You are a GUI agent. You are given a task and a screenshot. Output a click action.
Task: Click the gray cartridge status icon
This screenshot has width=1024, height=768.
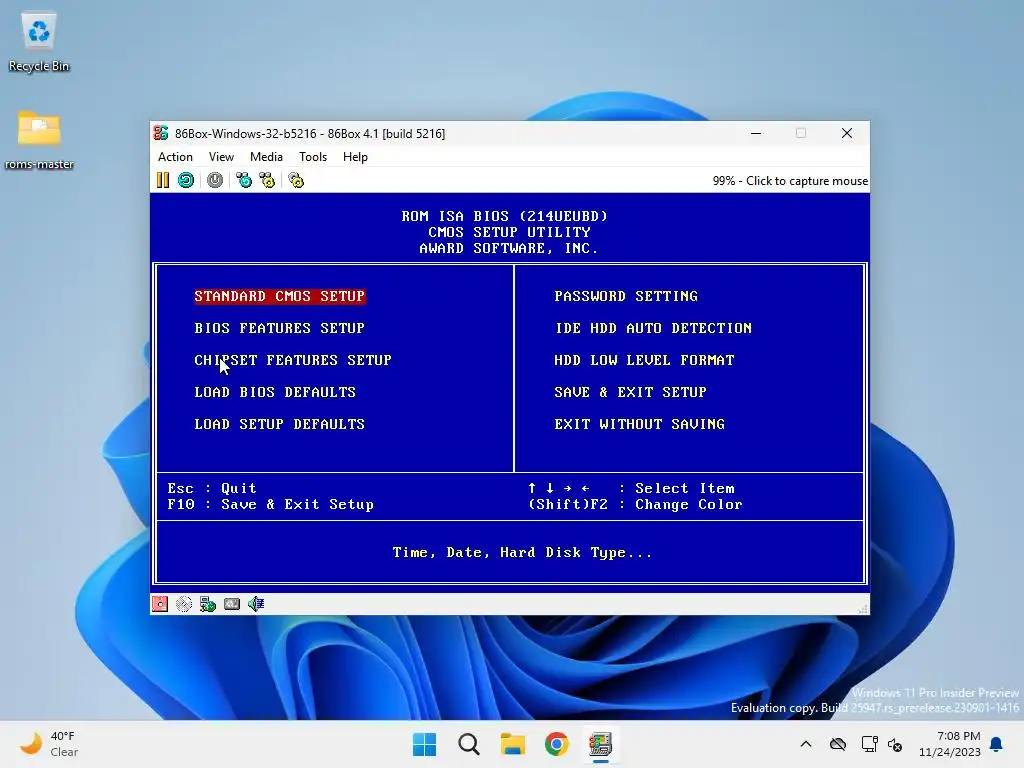232,604
